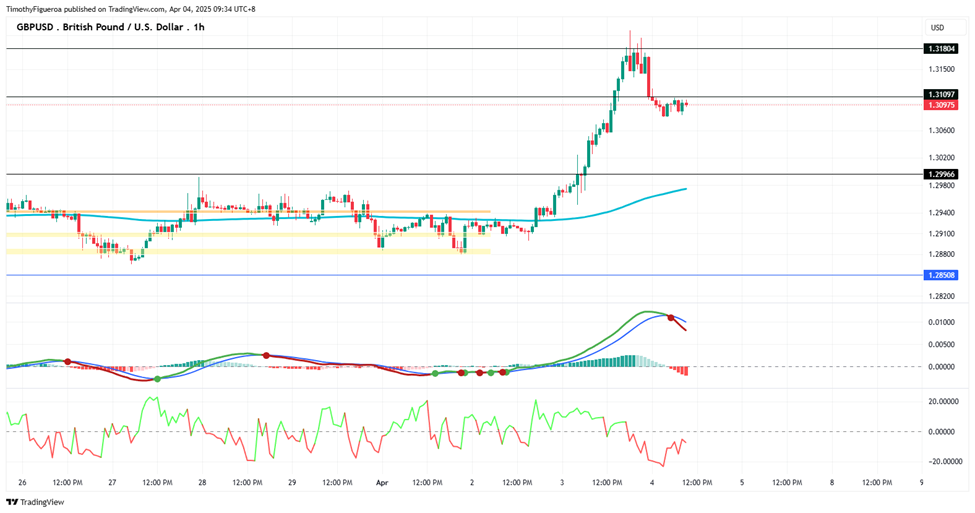Click the 20.00000 oscillator axis value
Screen dimensions: 975x513
click(x=943, y=402)
